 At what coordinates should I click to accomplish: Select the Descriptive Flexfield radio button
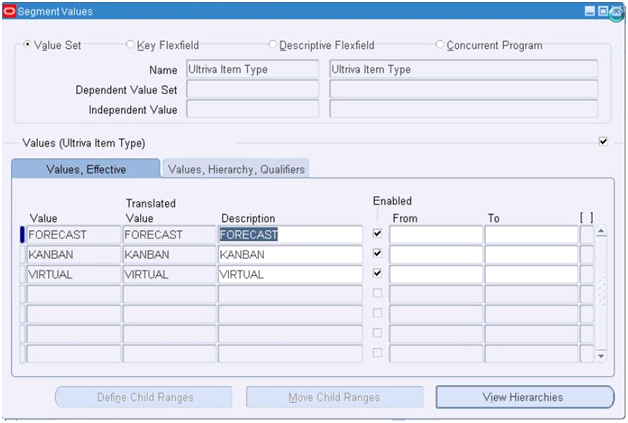[272, 44]
